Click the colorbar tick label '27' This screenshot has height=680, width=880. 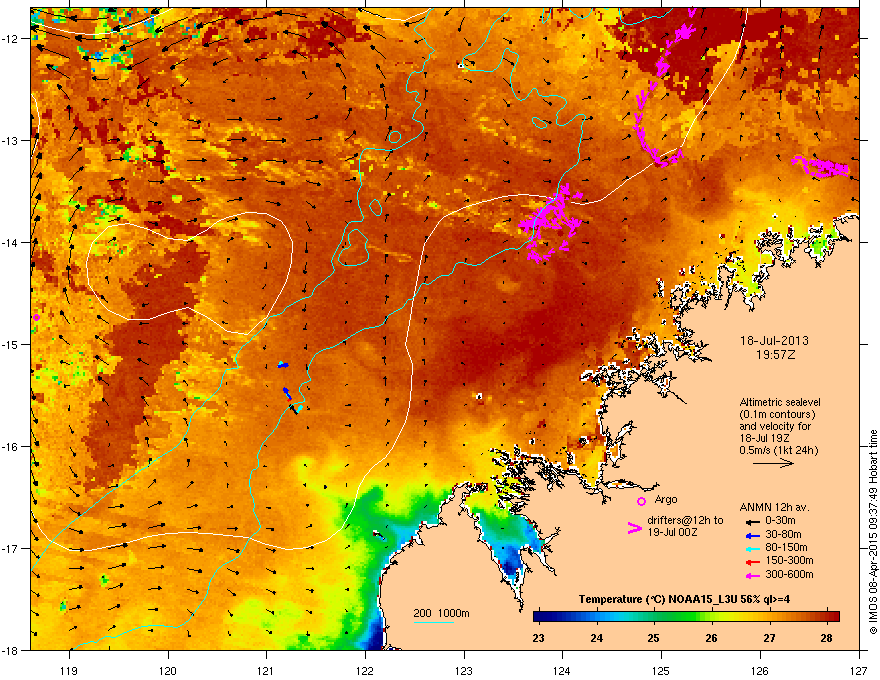pyautogui.click(x=769, y=638)
